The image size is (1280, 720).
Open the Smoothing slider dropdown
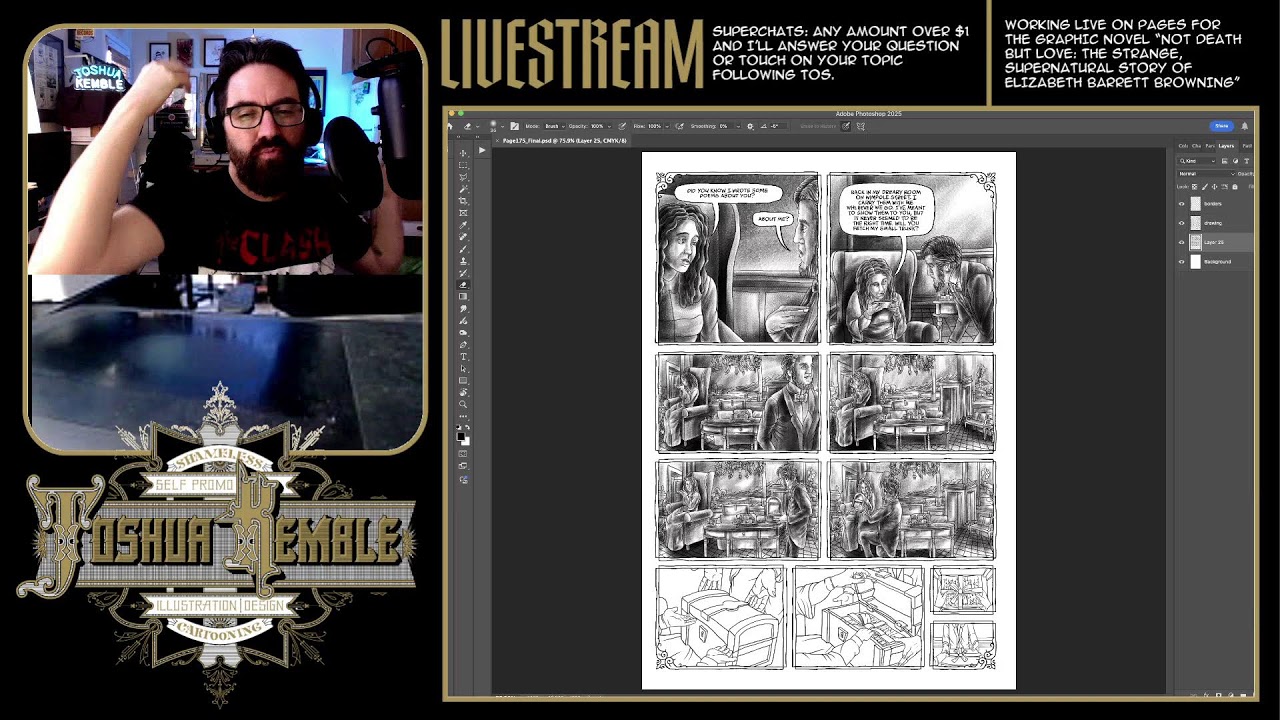pyautogui.click(x=739, y=126)
